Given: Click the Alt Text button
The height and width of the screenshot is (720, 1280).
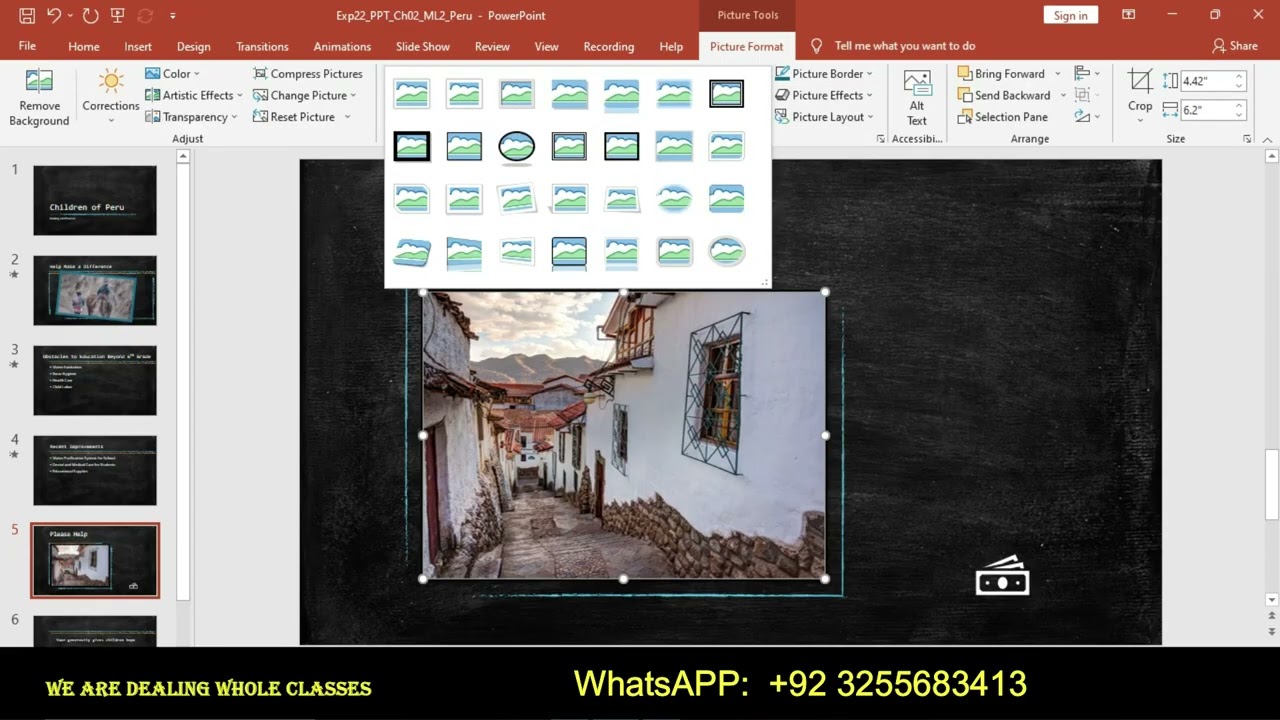Looking at the screenshot, I should pos(917,98).
